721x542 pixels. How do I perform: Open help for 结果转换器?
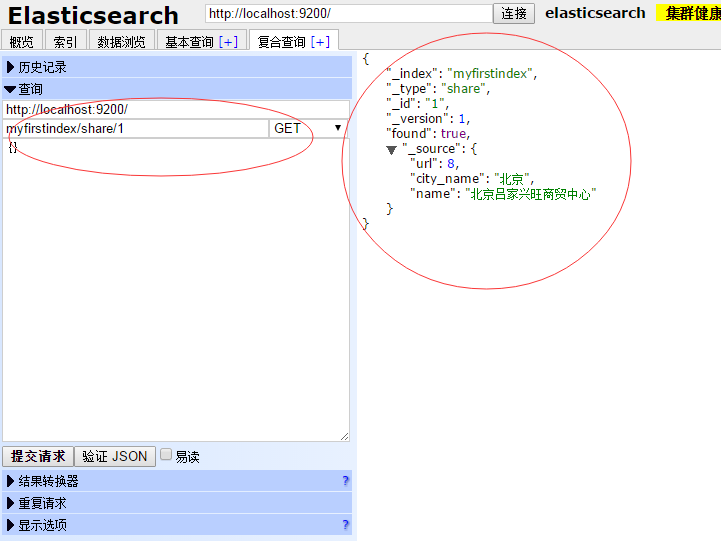pos(345,481)
